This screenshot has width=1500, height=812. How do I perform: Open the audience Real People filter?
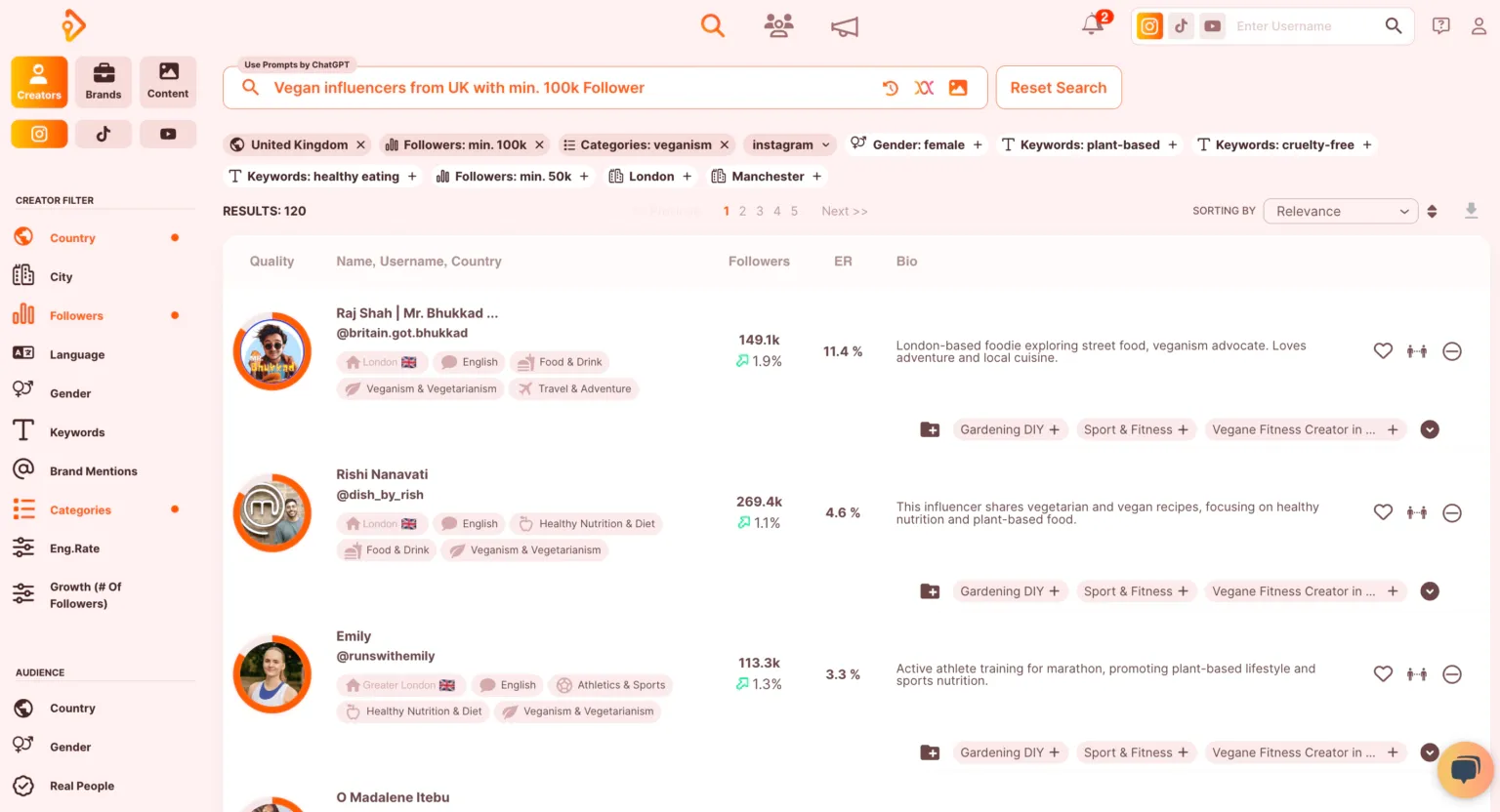pyautogui.click(x=82, y=786)
